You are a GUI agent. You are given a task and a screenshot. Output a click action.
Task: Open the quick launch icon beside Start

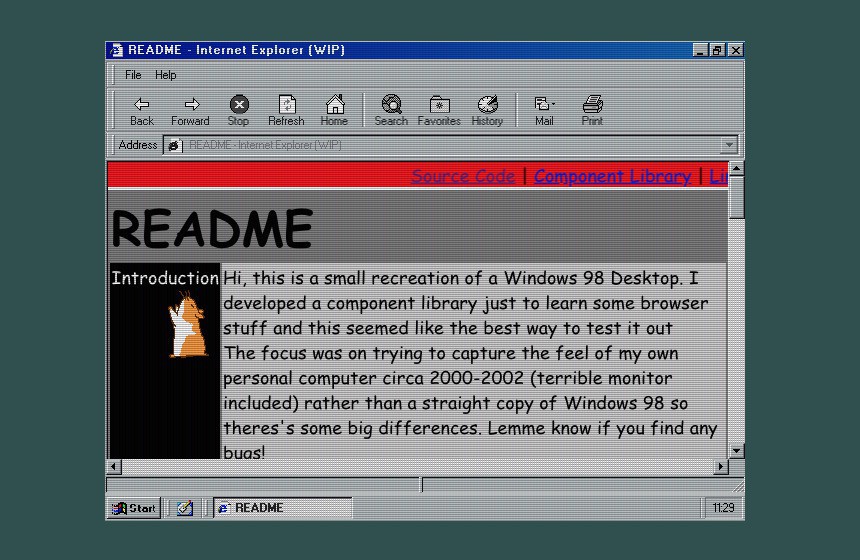[185, 508]
